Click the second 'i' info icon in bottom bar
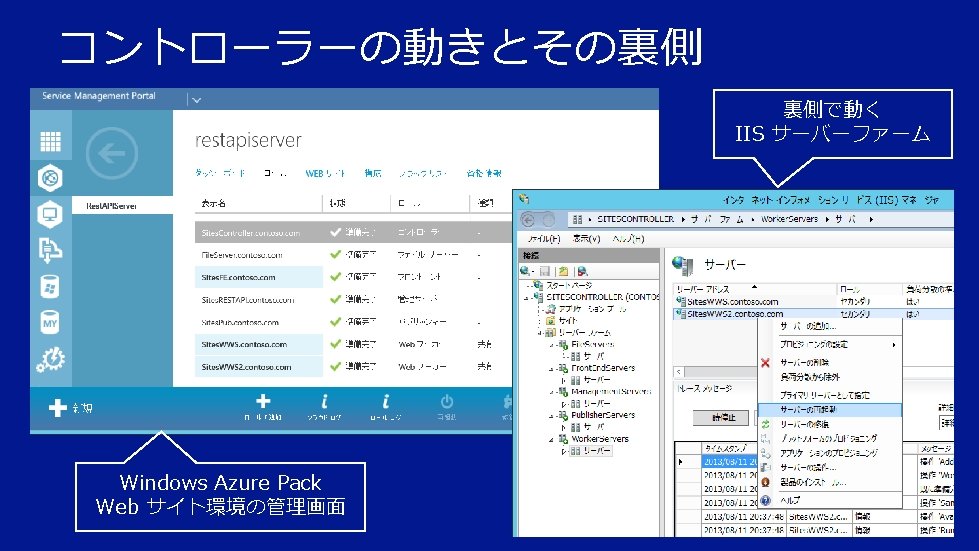 pos(385,401)
